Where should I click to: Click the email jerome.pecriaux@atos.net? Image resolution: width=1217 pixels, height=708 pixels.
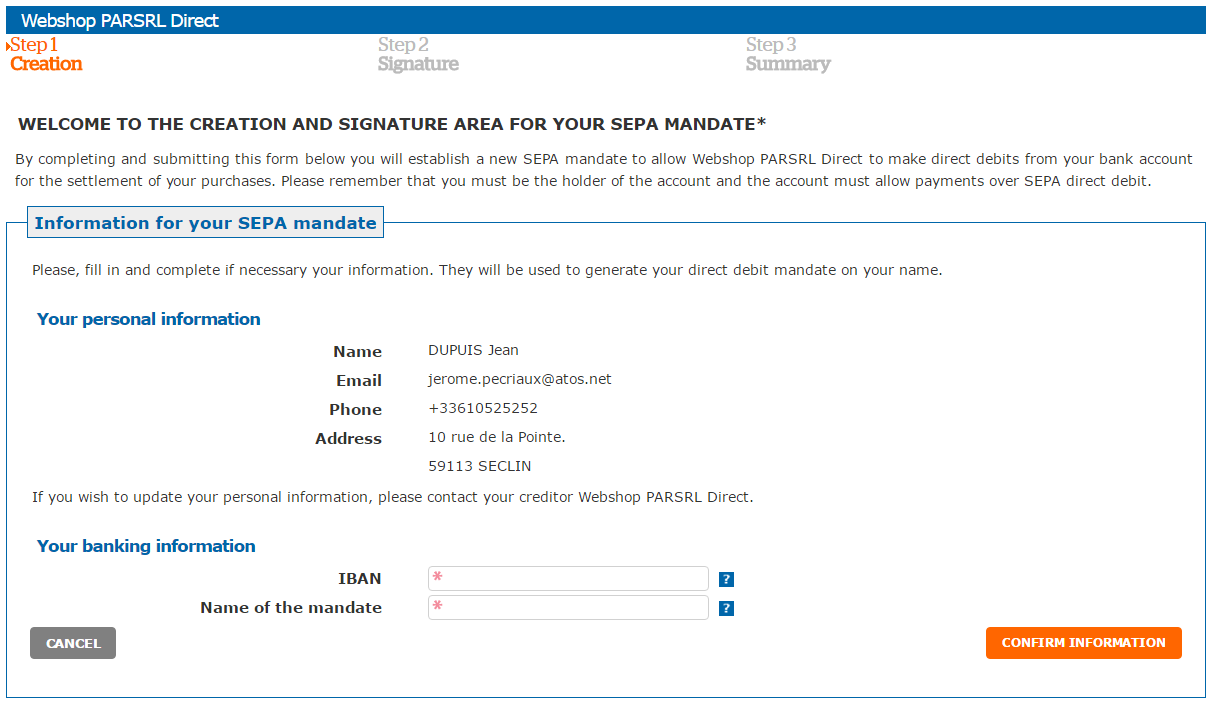point(520,379)
